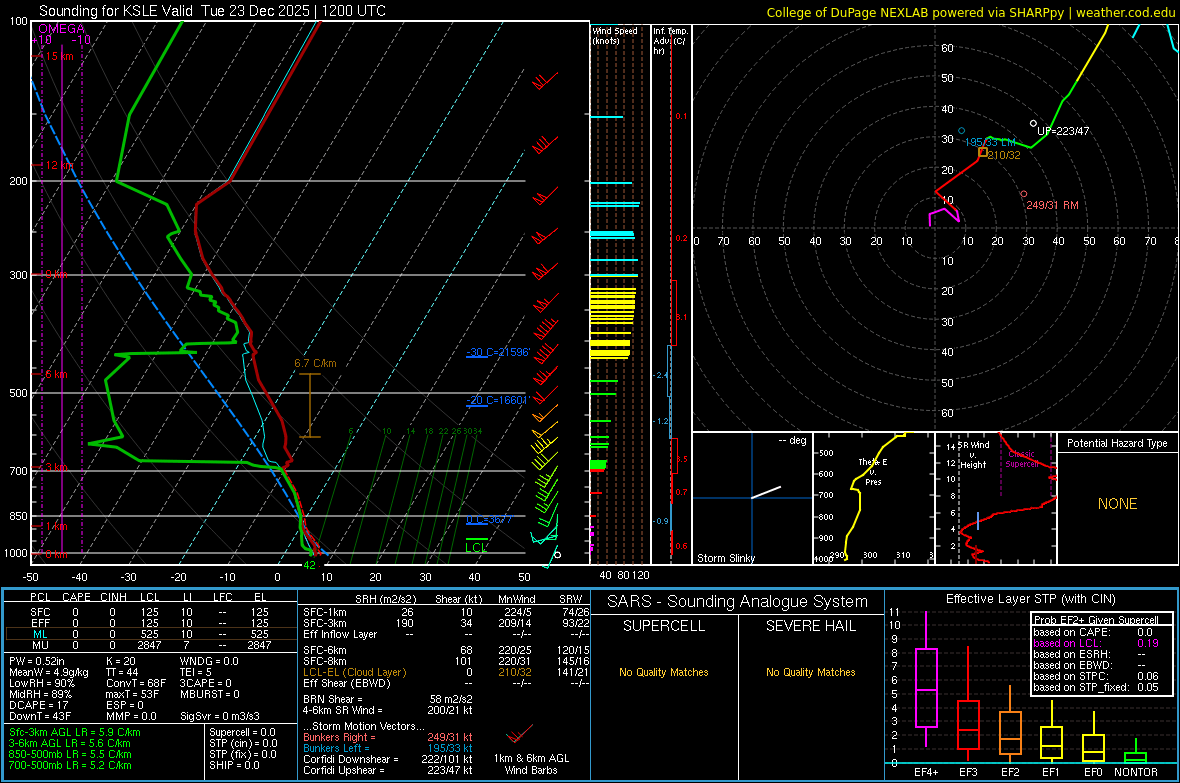Viewport: 1180px width, 783px height.
Task: Click the LCL-EL (Cloud Layer) row
Action: [446, 672]
